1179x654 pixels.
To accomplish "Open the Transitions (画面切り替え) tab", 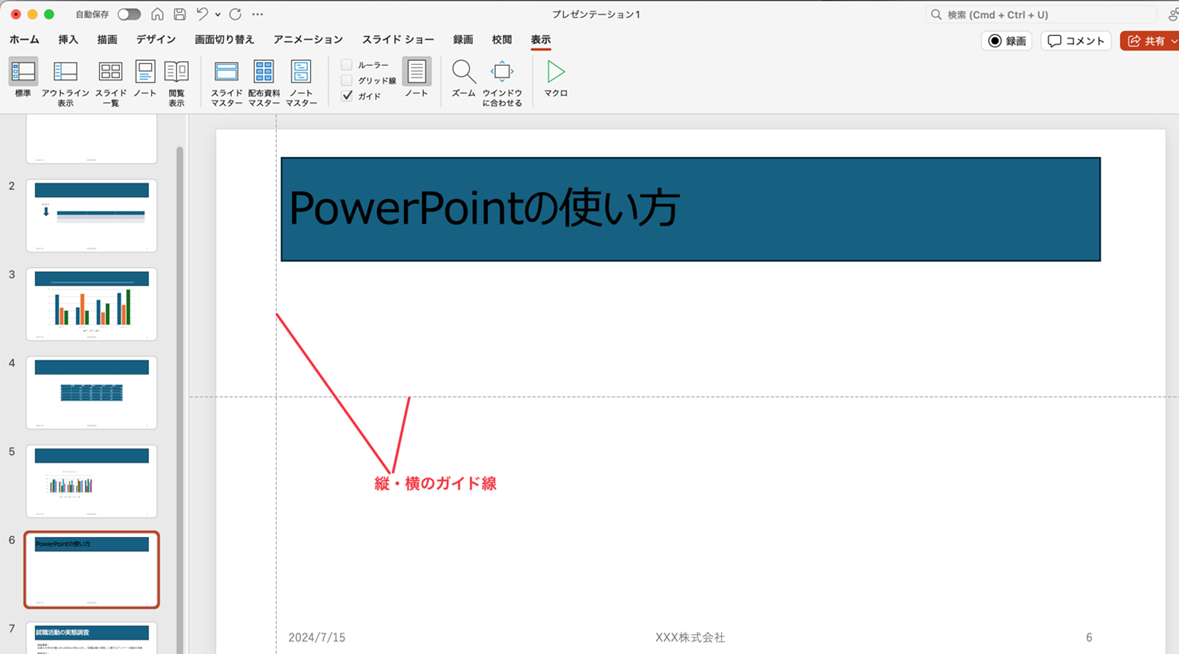I will click(x=224, y=40).
